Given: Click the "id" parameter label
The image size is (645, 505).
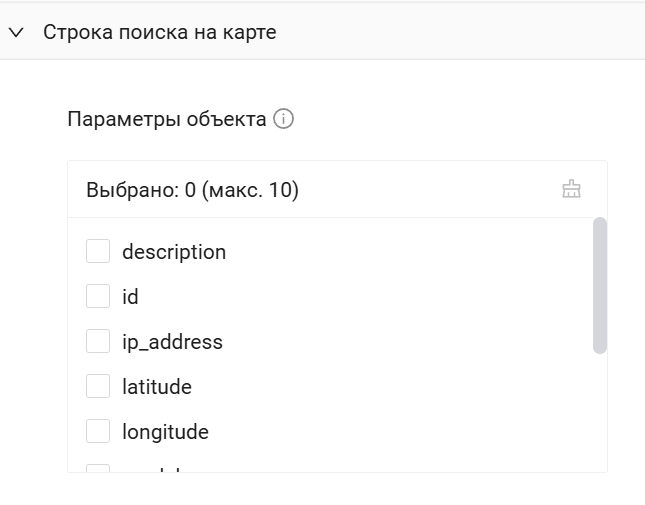Looking at the screenshot, I should 130,297.
